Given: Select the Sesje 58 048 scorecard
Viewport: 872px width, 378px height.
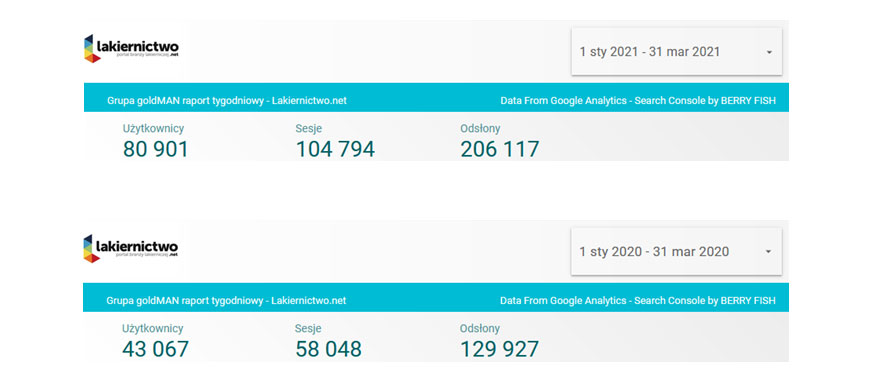Looking at the screenshot, I should tap(328, 341).
